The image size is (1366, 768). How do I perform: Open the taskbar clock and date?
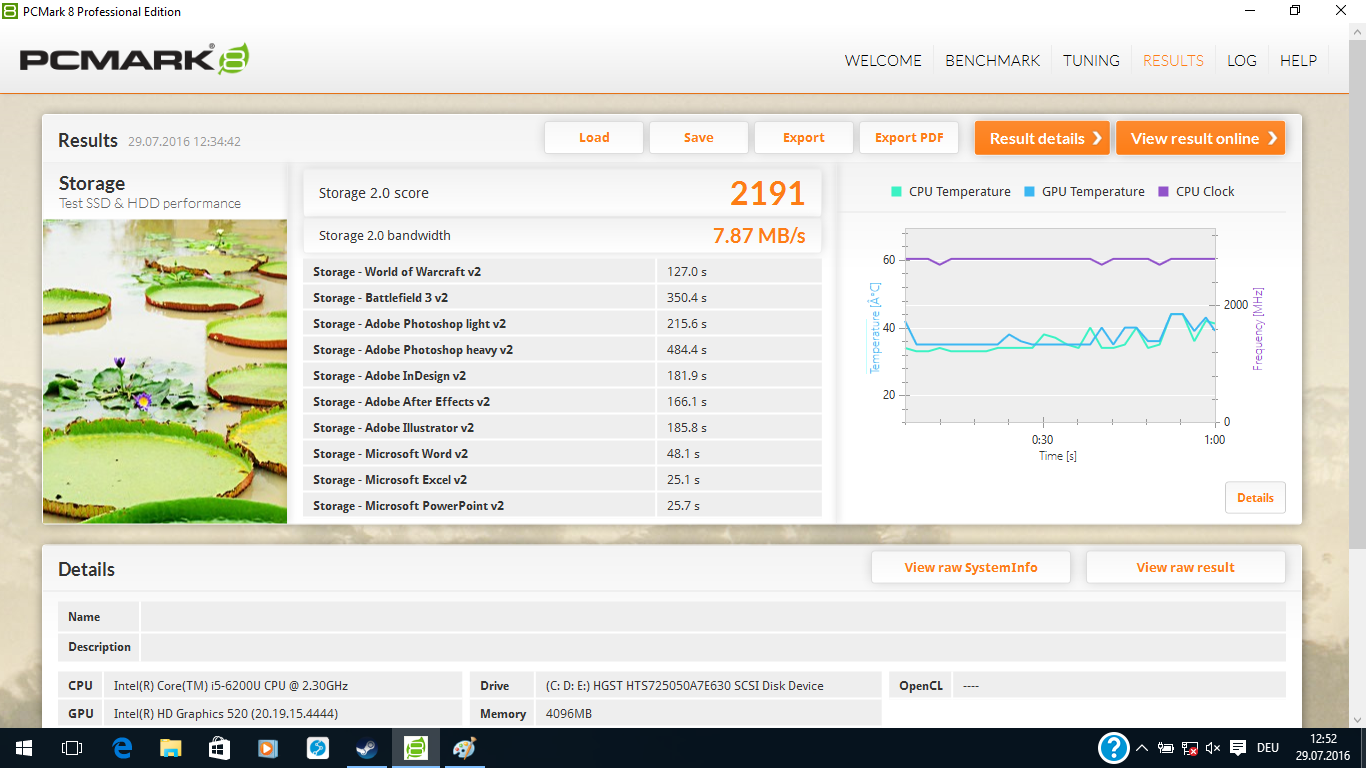click(x=1323, y=748)
